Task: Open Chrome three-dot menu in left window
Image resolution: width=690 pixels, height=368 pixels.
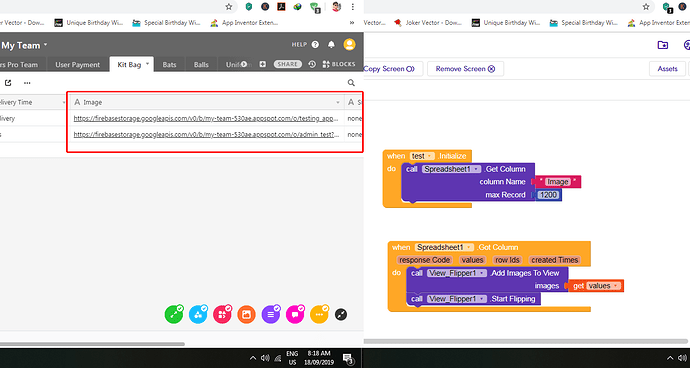Action: [x=352, y=7]
